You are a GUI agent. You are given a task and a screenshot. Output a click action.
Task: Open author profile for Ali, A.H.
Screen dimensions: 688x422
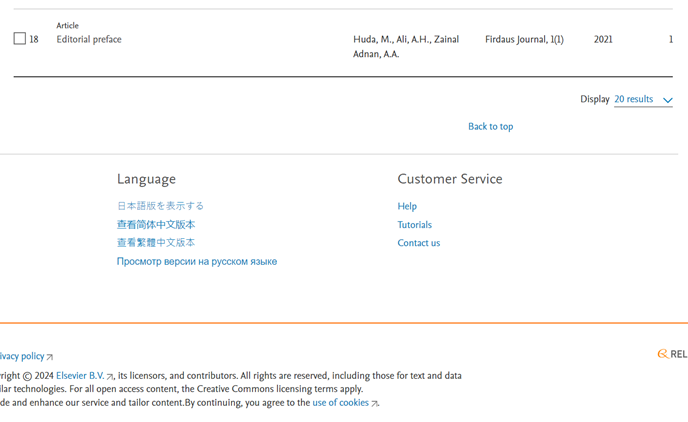413,40
